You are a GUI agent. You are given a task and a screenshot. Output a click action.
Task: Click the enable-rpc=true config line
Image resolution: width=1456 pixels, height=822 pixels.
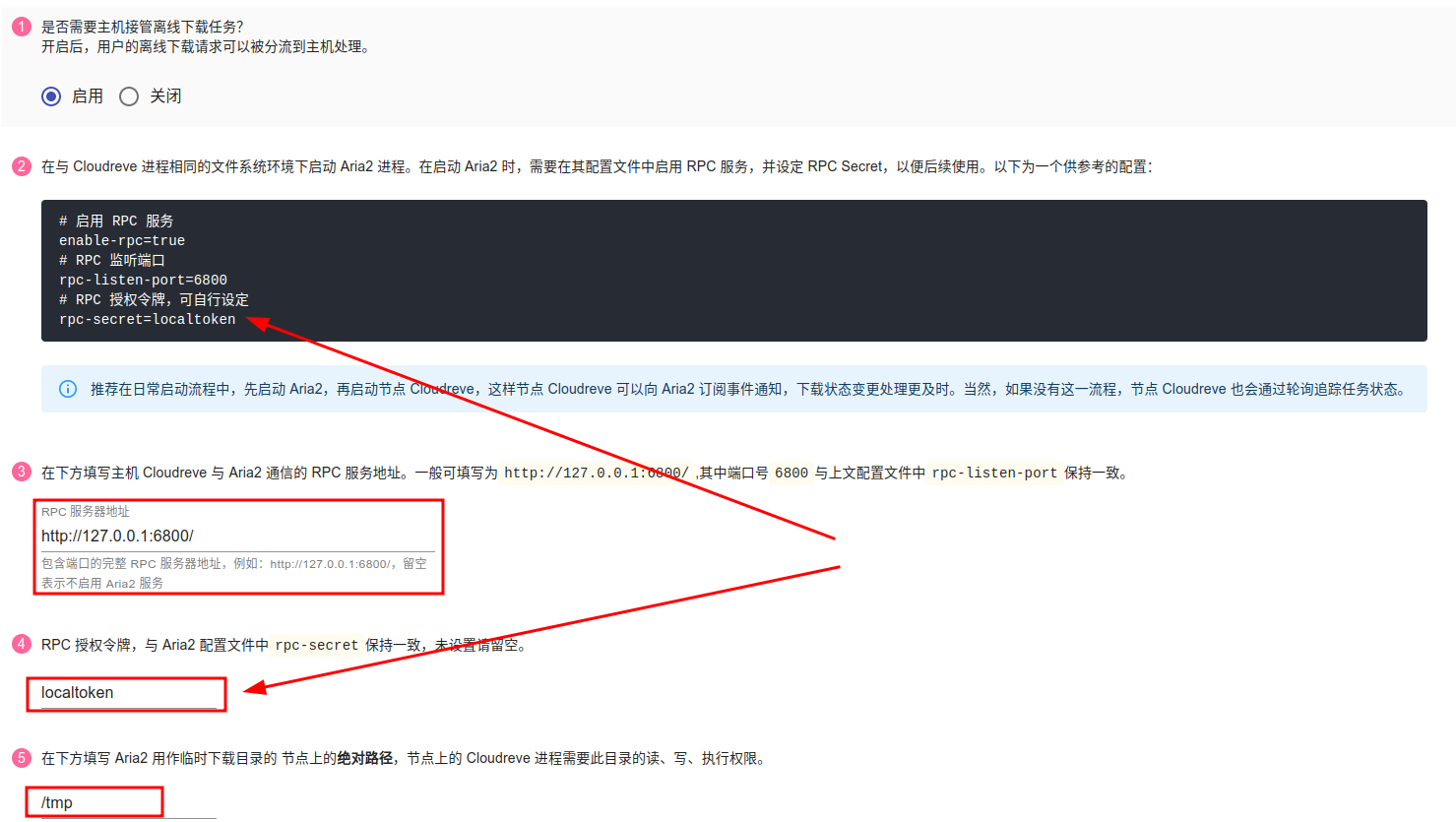(122, 240)
